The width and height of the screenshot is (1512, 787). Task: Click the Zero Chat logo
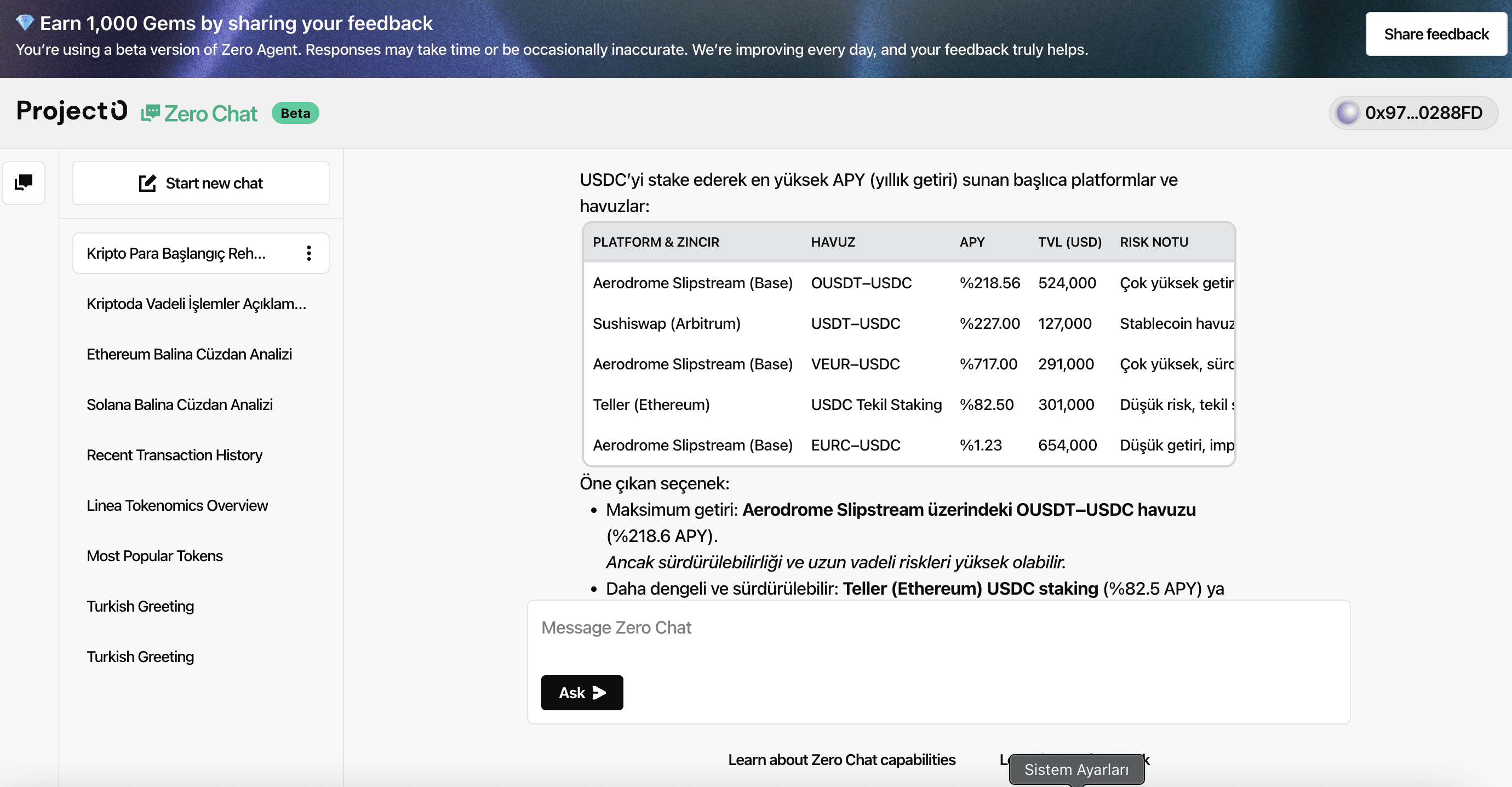[199, 113]
